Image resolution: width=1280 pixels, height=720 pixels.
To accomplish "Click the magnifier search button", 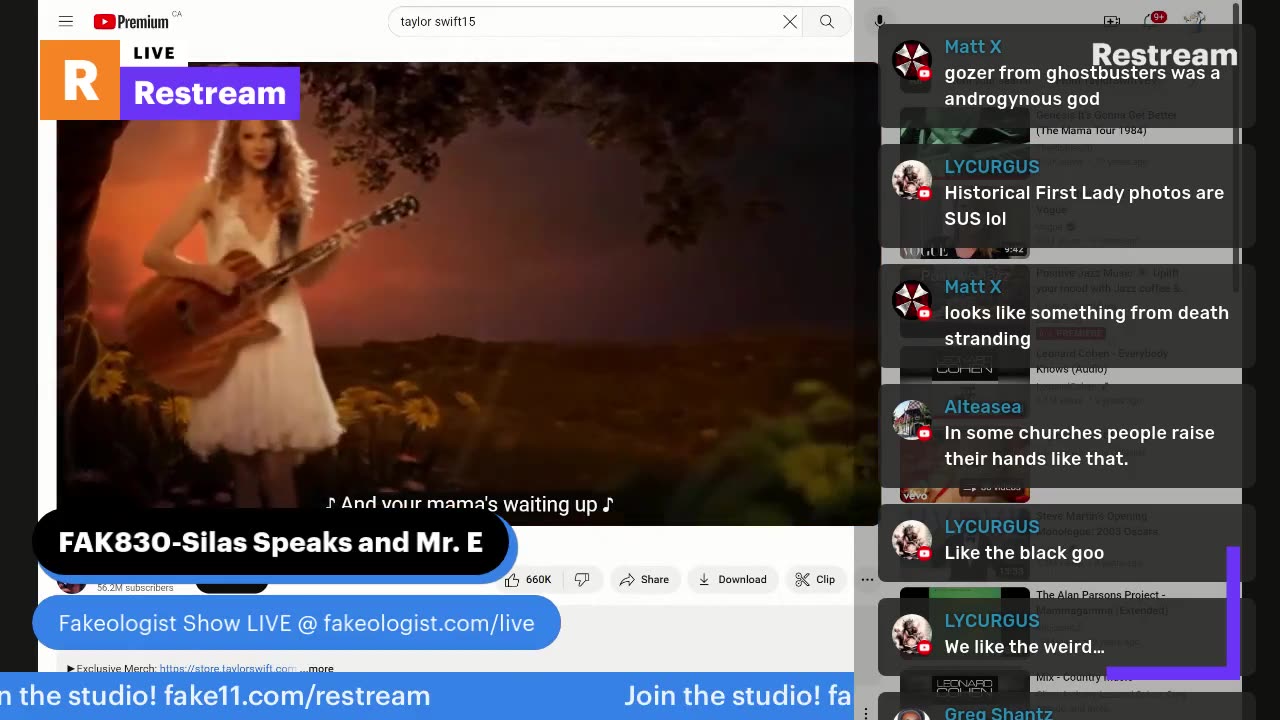I will tap(827, 21).
